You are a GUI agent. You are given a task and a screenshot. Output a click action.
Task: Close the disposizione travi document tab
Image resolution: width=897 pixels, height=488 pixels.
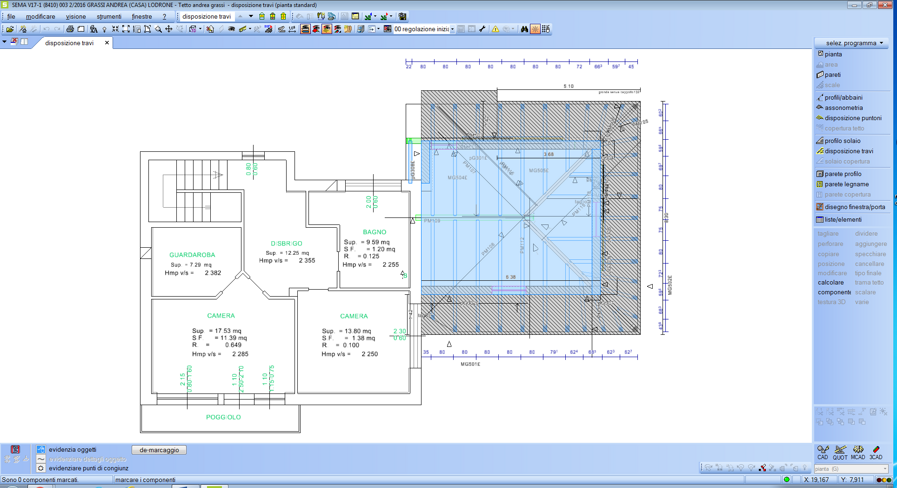pos(107,43)
